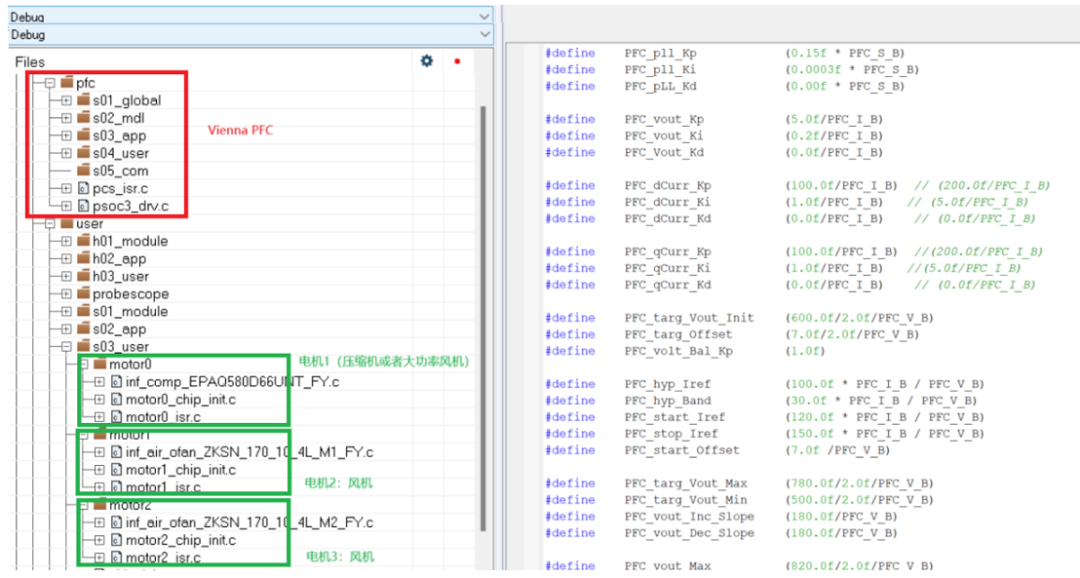
Task: Click PFC_volt_Bal_Kp macro name
Action: click(678, 351)
